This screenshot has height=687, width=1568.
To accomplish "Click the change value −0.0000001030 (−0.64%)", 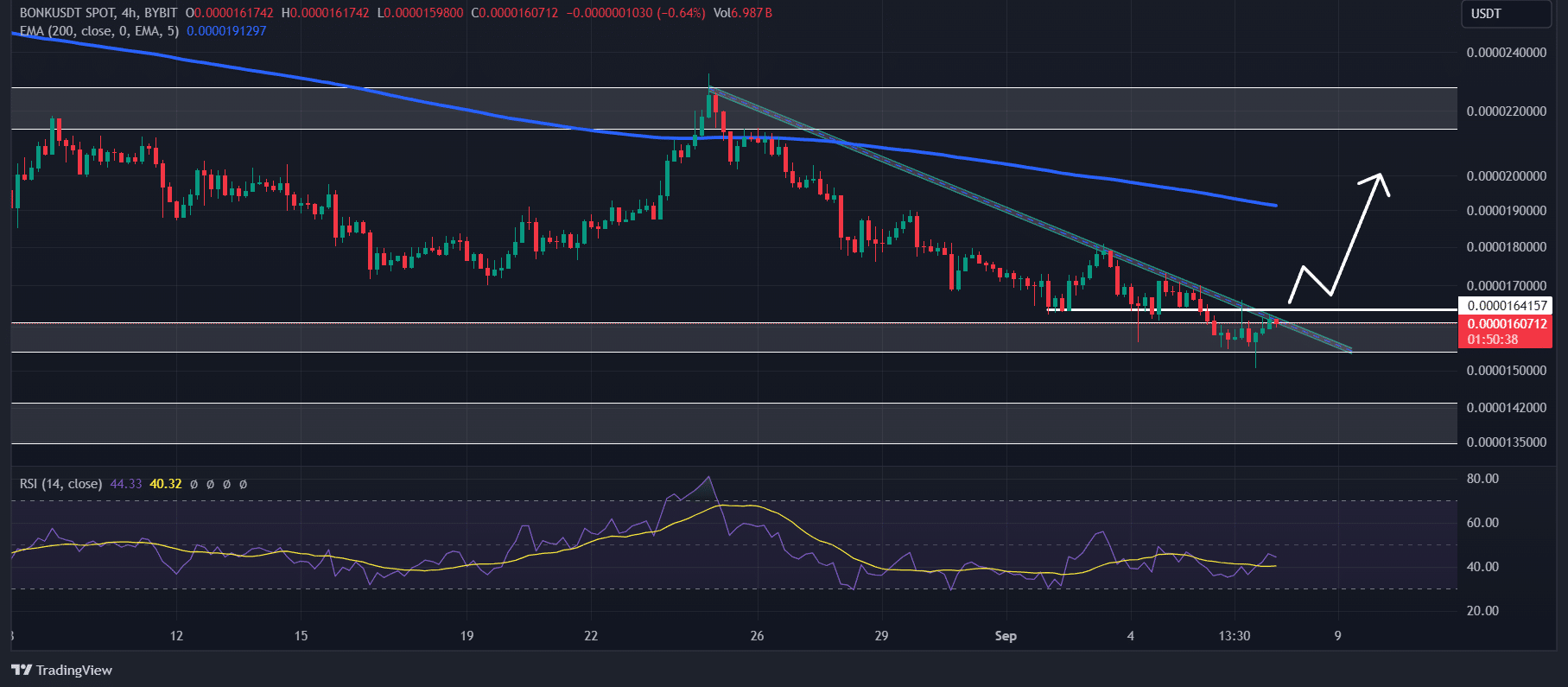I will click(x=636, y=13).
